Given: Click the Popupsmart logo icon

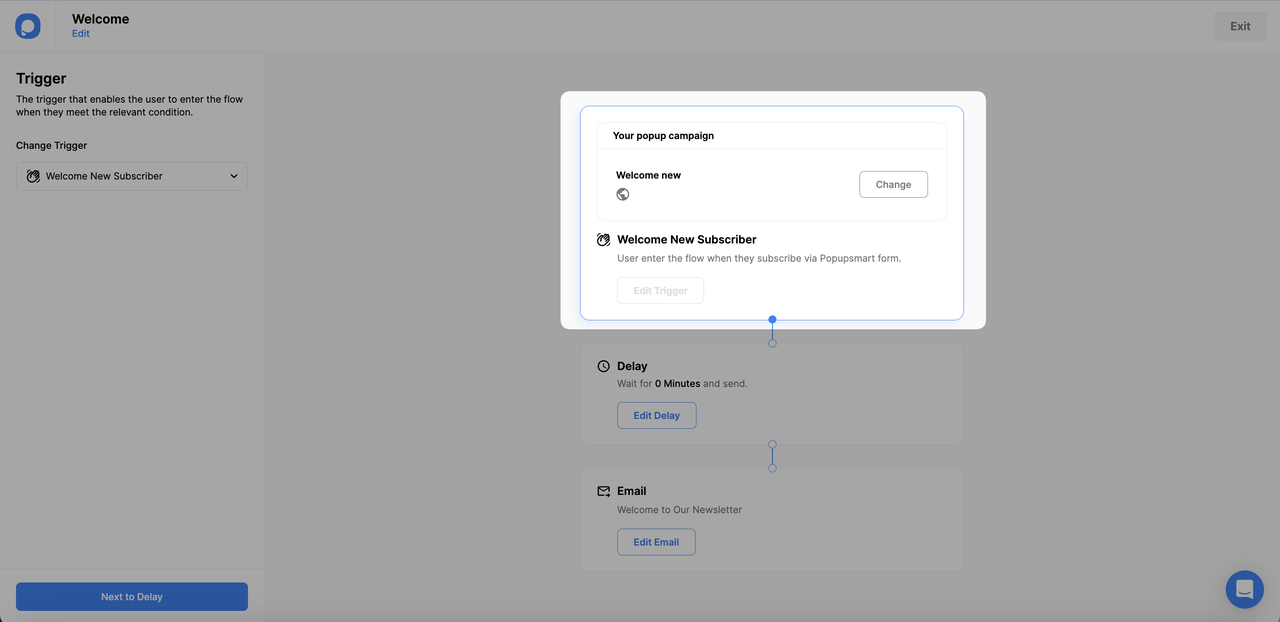Looking at the screenshot, I should [x=28, y=26].
